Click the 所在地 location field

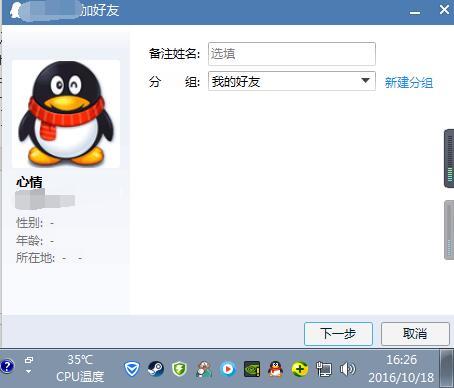pos(49,257)
